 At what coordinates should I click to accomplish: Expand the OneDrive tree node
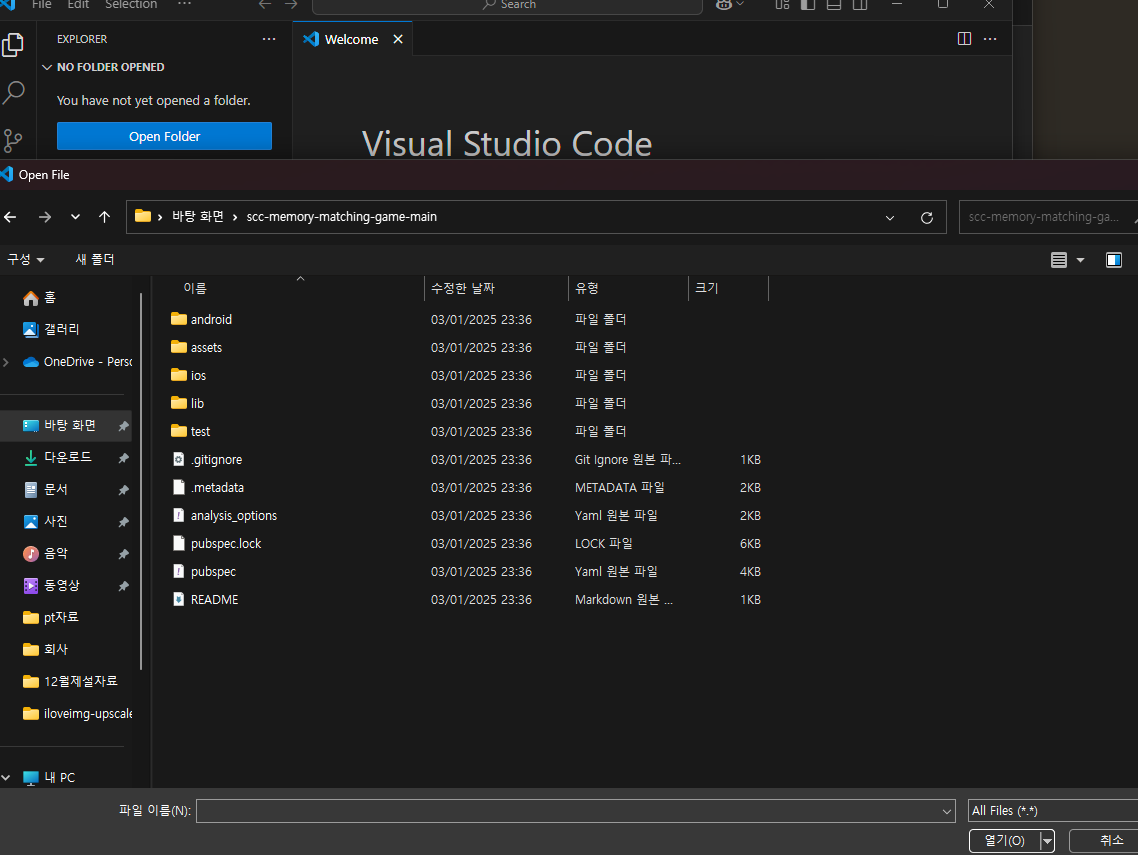(x=6, y=361)
